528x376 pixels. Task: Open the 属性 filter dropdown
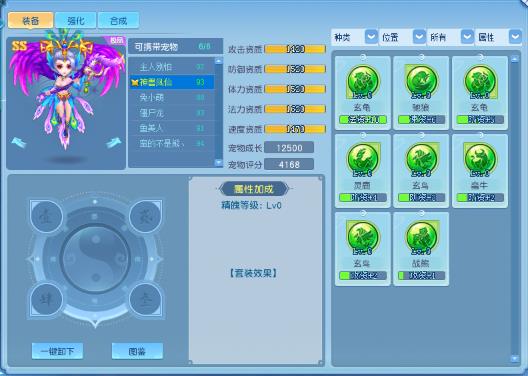pyautogui.click(x=516, y=37)
